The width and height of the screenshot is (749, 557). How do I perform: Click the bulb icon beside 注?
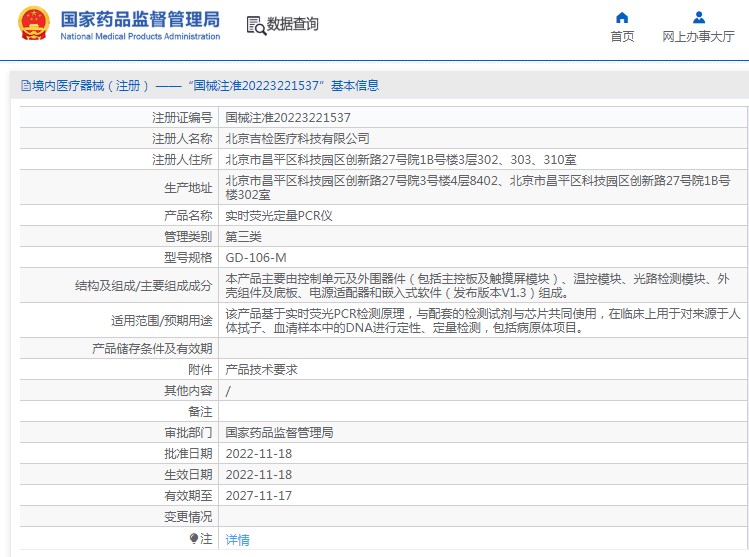pyautogui.click(x=193, y=539)
